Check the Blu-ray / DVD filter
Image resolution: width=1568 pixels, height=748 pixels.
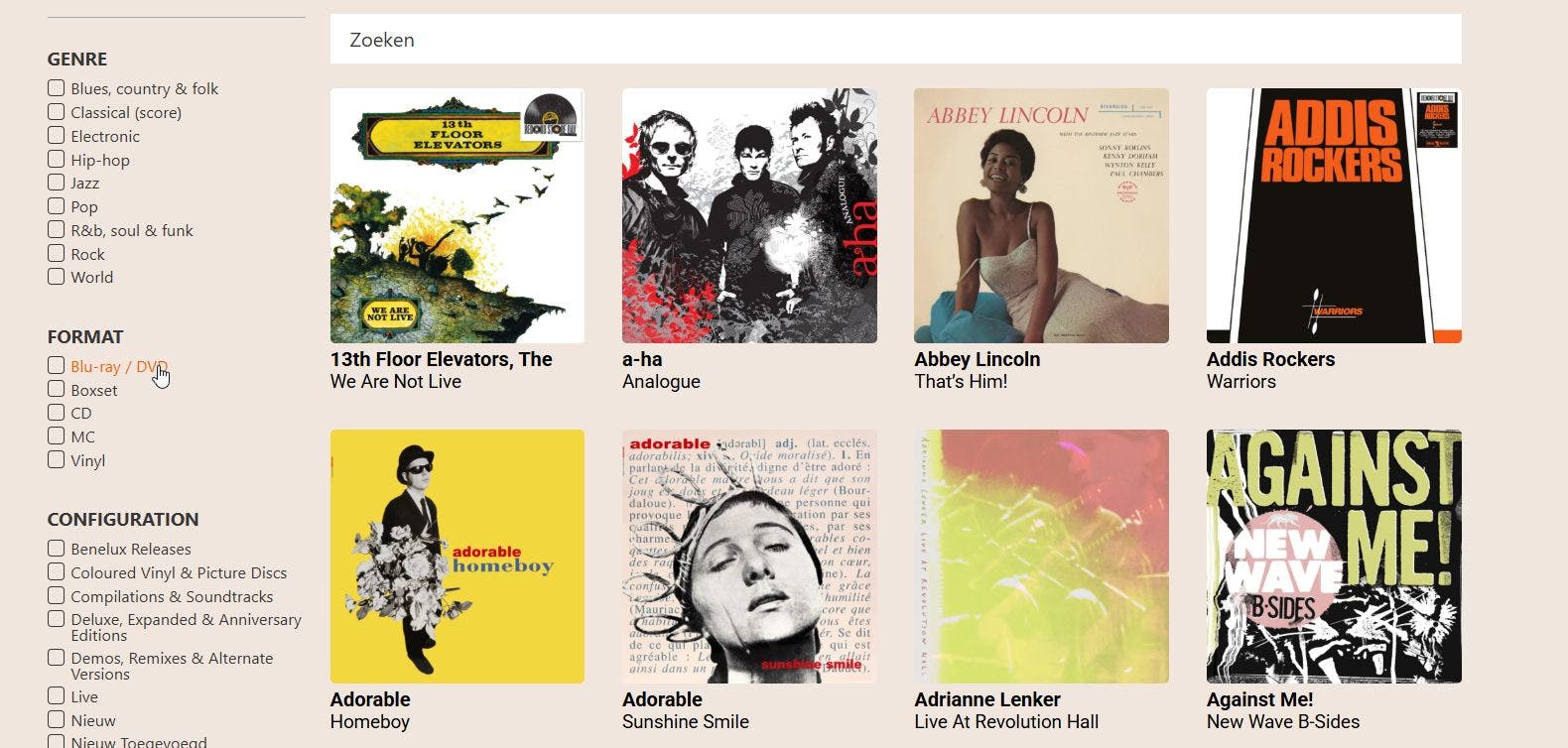[x=57, y=365]
